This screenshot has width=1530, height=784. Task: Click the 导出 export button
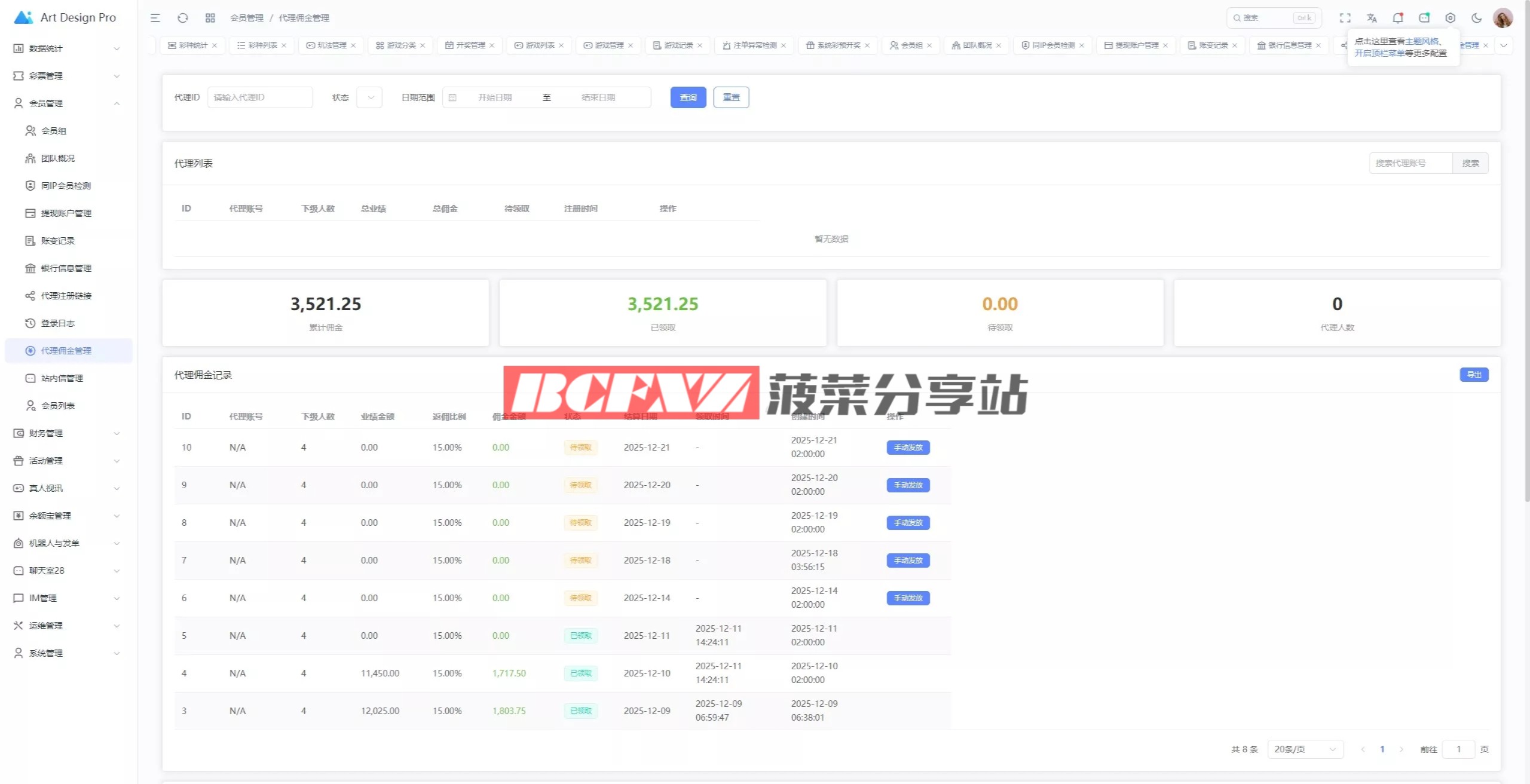(x=1474, y=375)
